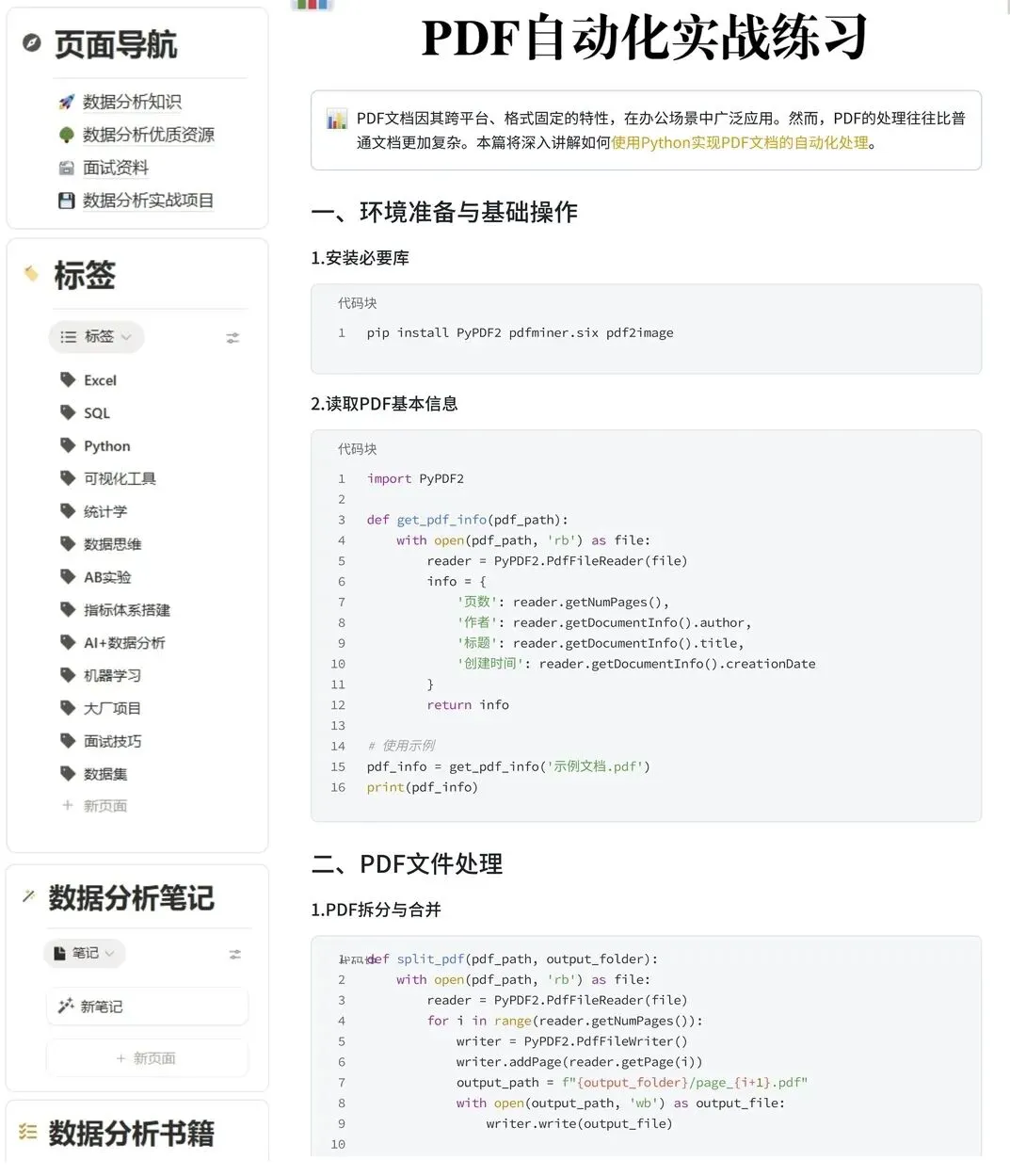Click the tag icon next to SQL
The width and height of the screenshot is (1010, 1176).
tap(68, 412)
